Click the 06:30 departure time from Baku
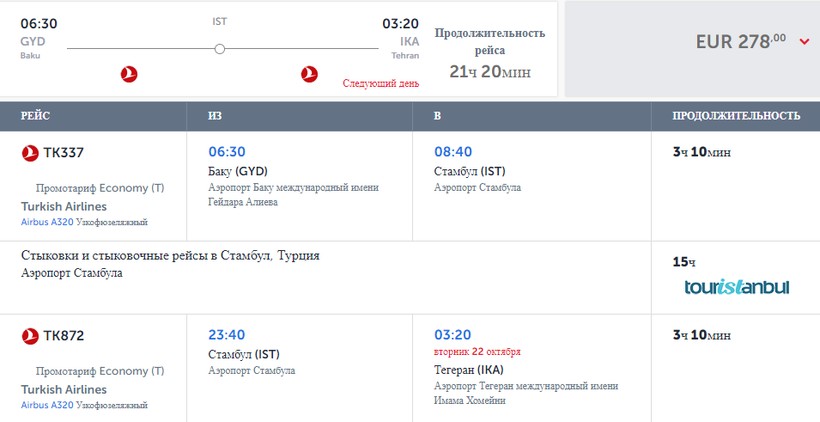The width and height of the screenshot is (820, 422). (x=226, y=152)
